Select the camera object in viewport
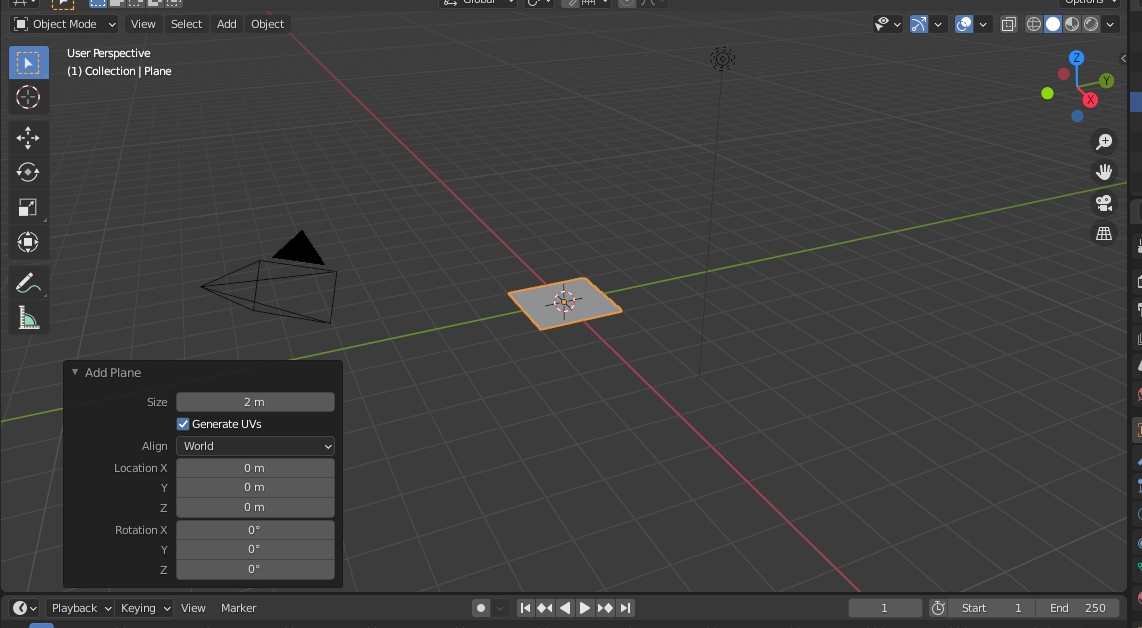Viewport: 1142px width, 628px height. coord(269,277)
